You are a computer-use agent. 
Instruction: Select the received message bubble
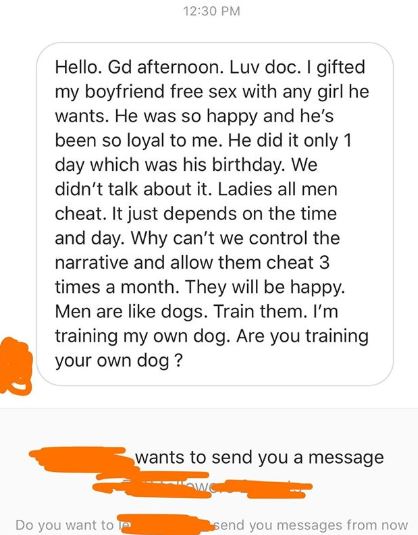pos(215,214)
